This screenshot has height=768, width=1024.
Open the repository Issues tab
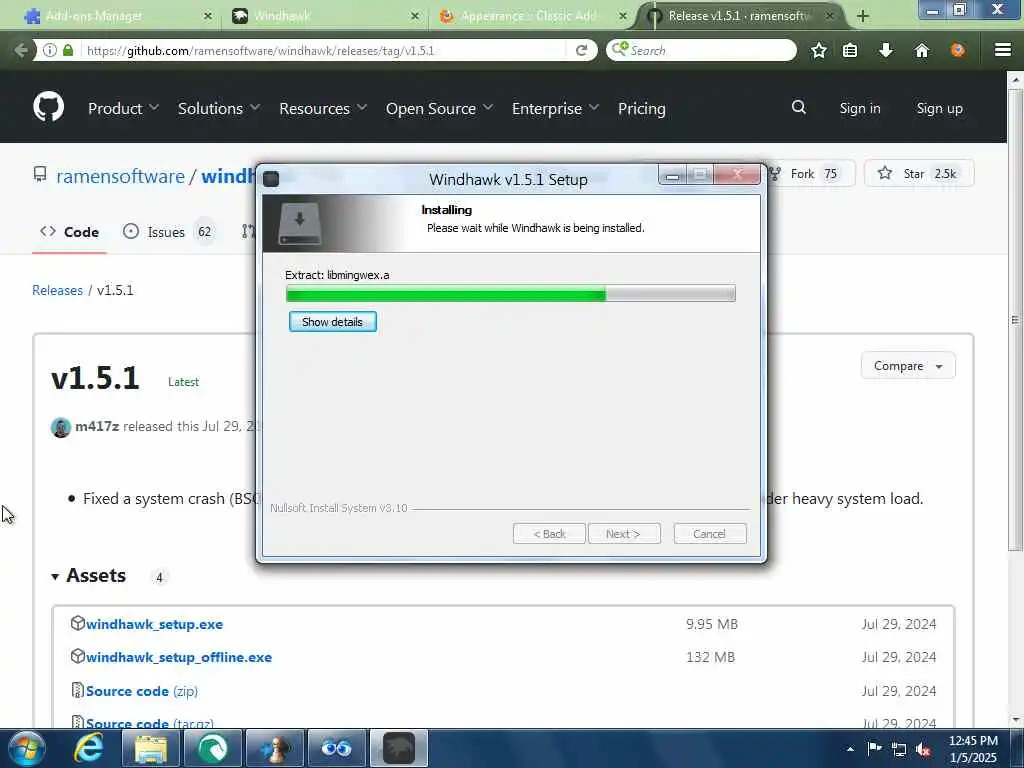(x=169, y=232)
